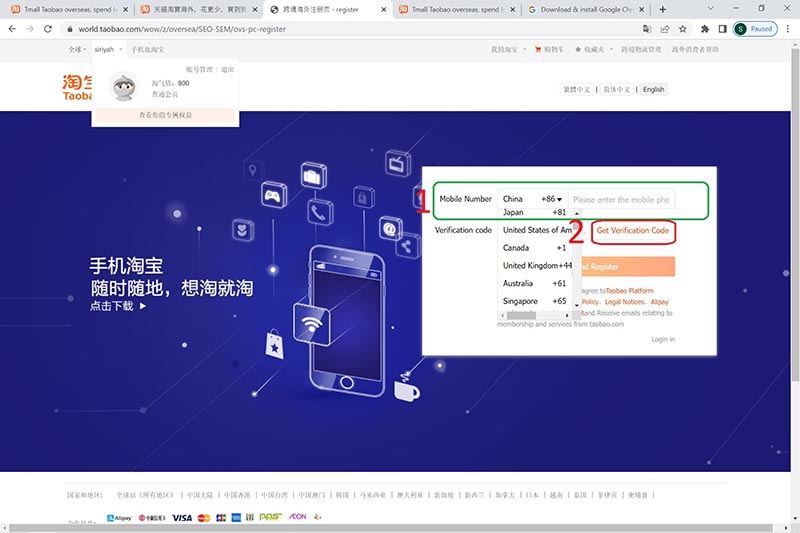Screen dimensions: 800x533
Task: Switch language to 繁體中文
Action: pos(577,89)
